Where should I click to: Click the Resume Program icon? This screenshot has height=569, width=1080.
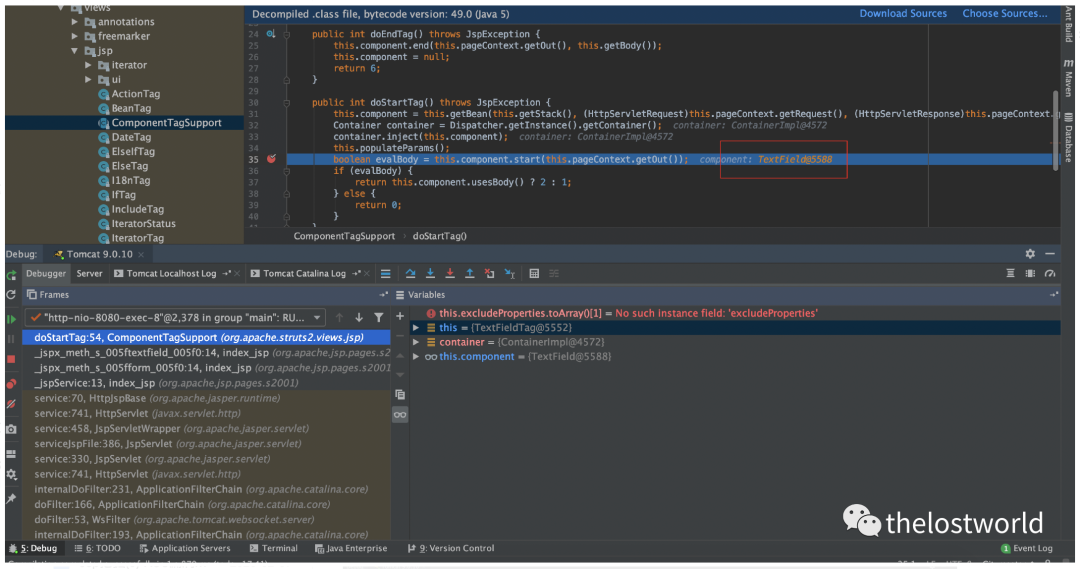(x=11, y=318)
